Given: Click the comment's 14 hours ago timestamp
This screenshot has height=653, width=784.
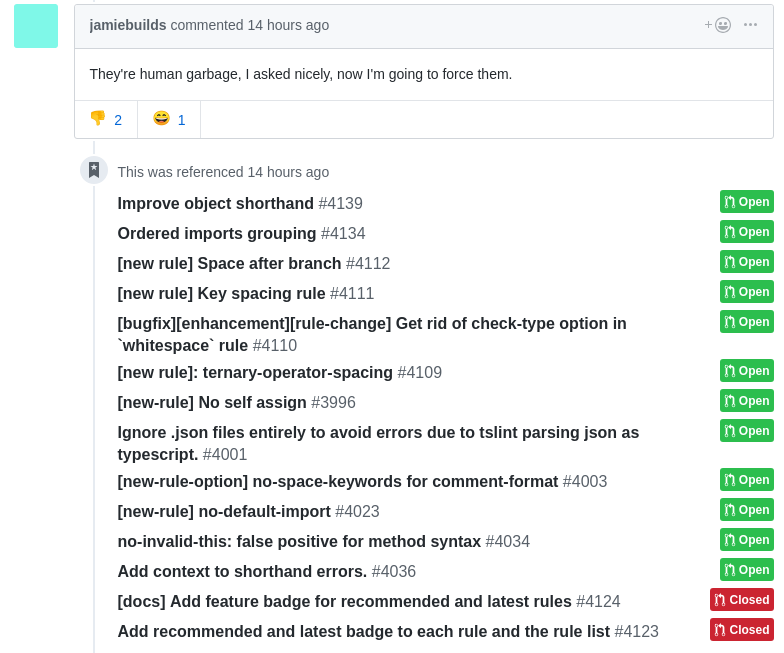Looking at the screenshot, I should [288, 25].
